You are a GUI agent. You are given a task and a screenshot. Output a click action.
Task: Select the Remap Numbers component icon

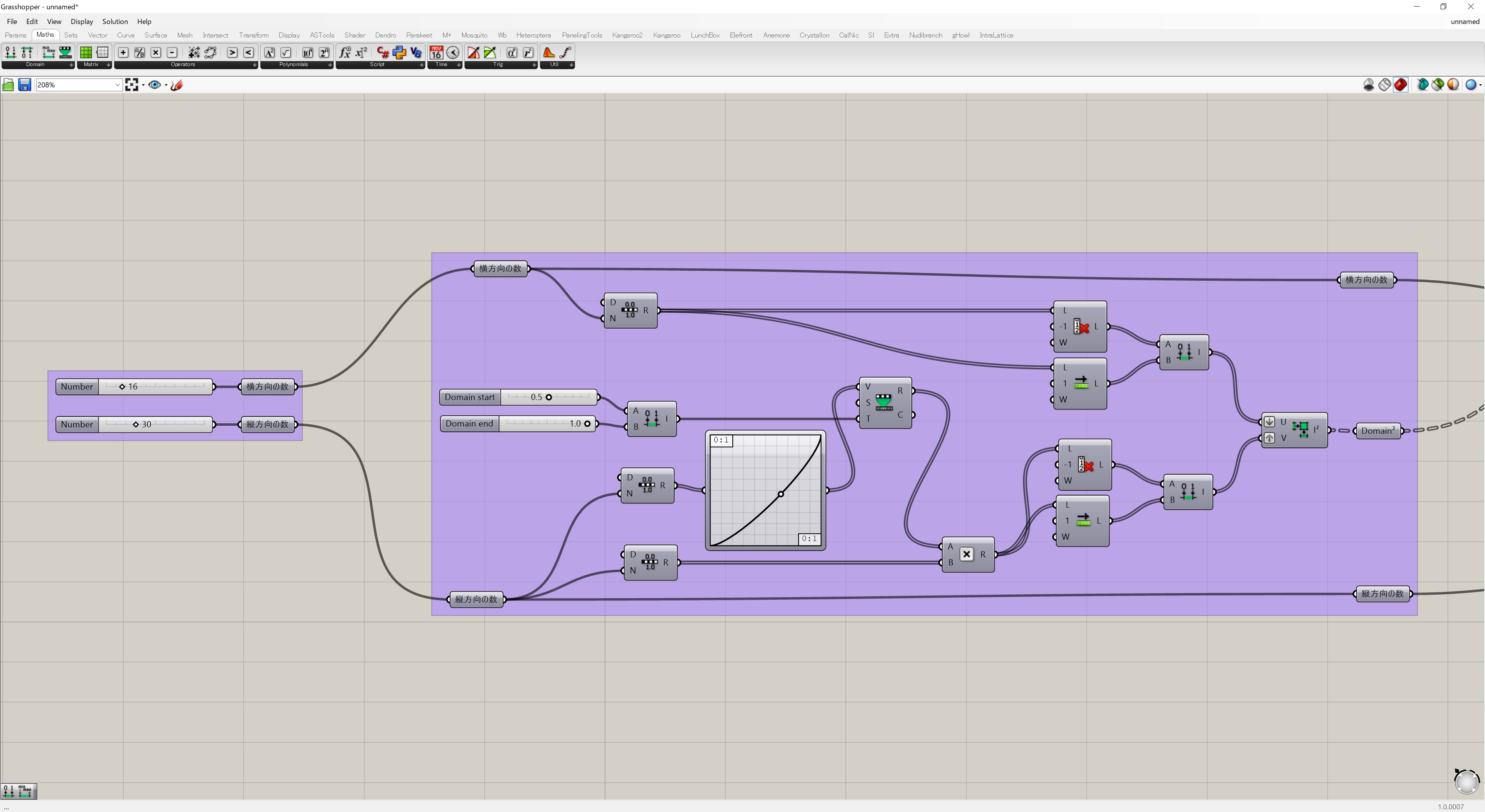(65, 53)
